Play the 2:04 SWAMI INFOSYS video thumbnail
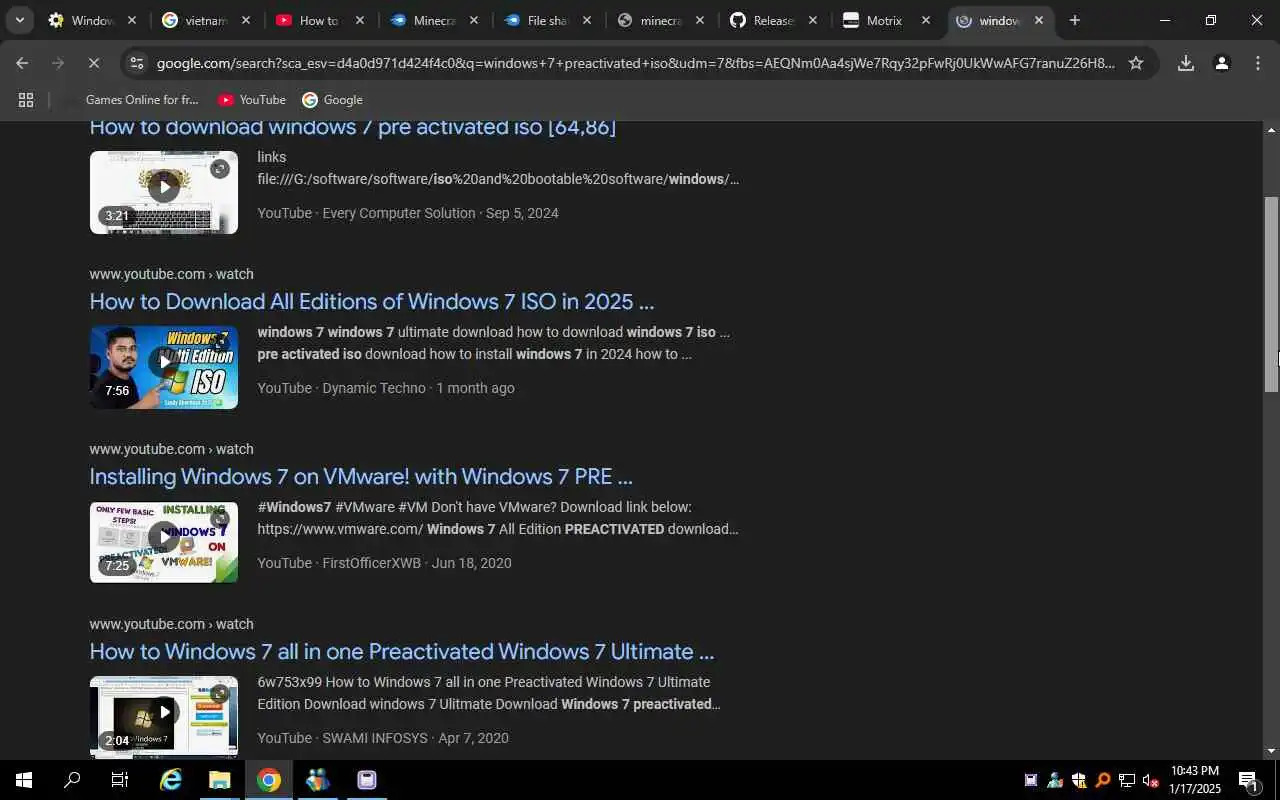The width and height of the screenshot is (1280, 800). [x=164, y=712]
